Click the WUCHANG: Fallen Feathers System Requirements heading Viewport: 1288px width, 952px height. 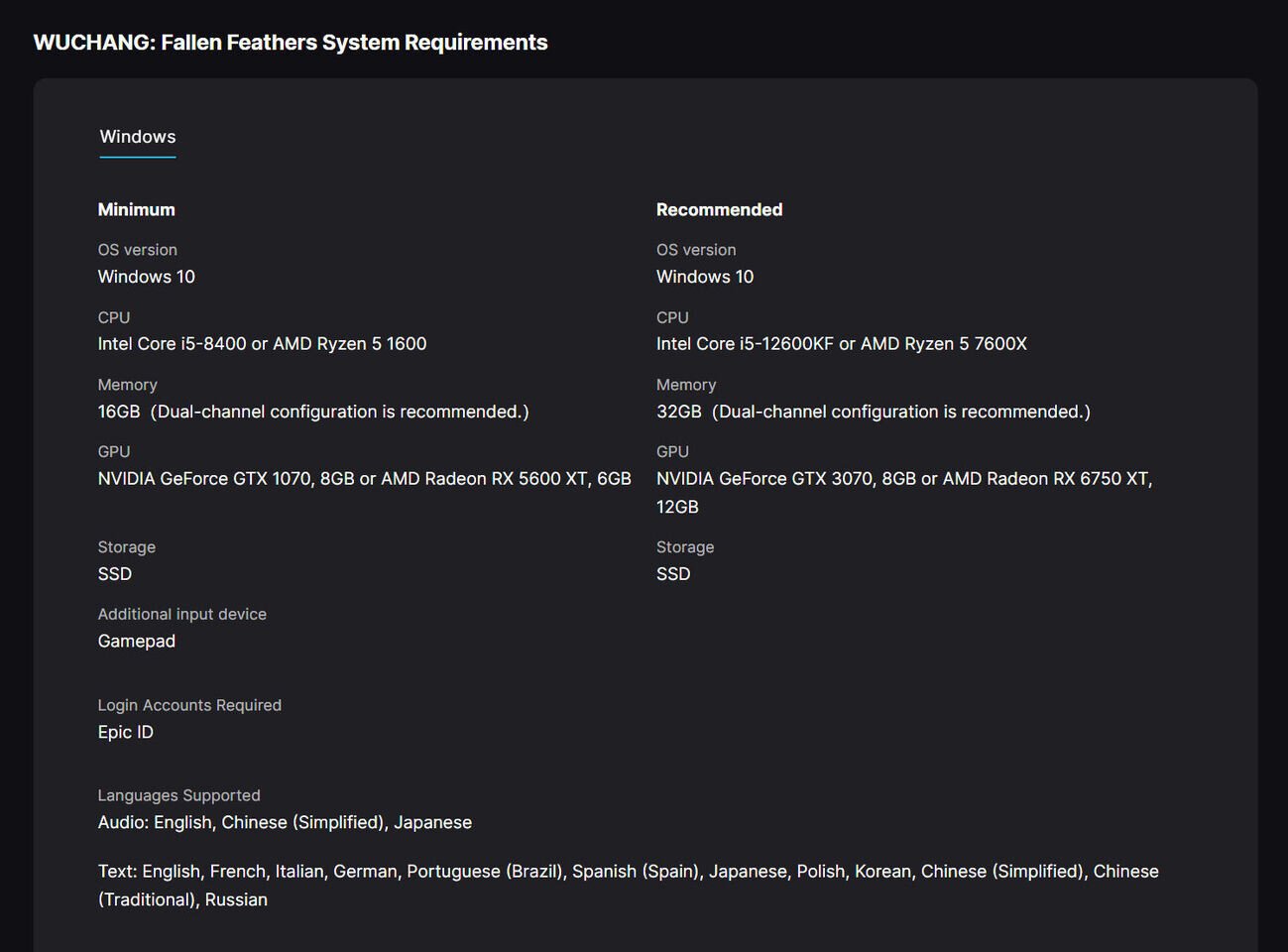pos(291,43)
